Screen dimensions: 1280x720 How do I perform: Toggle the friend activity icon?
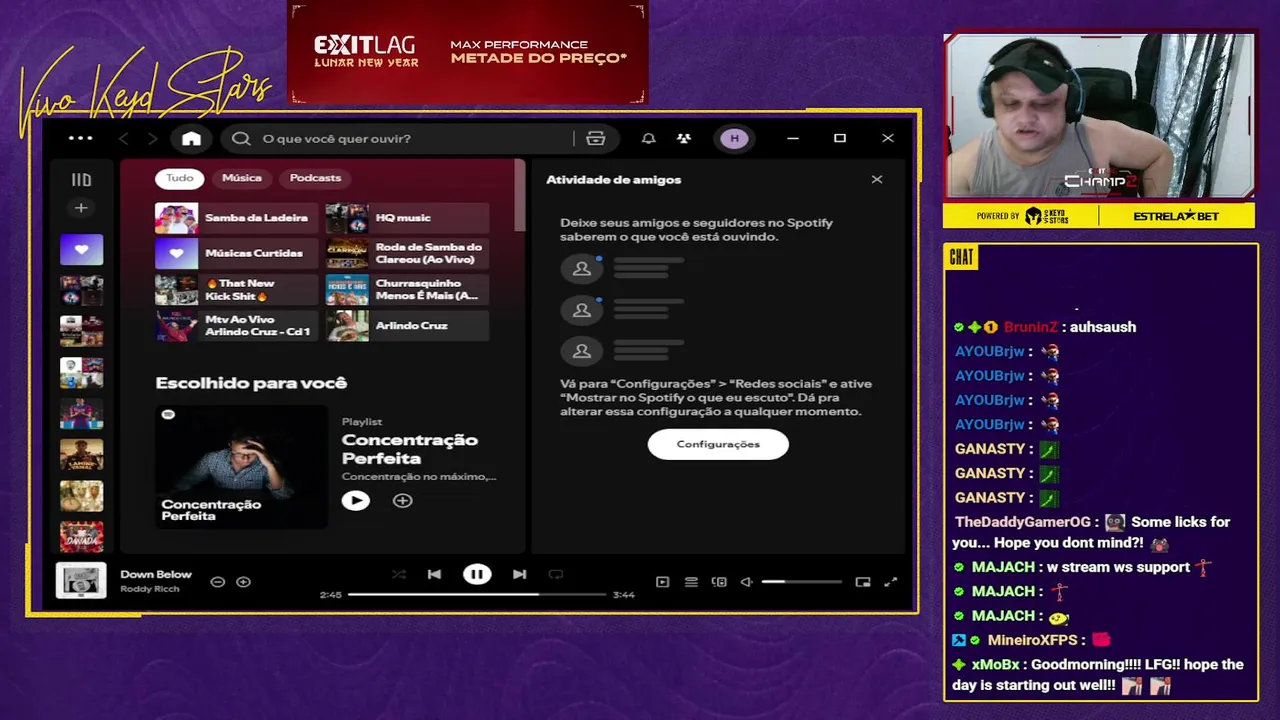point(684,138)
